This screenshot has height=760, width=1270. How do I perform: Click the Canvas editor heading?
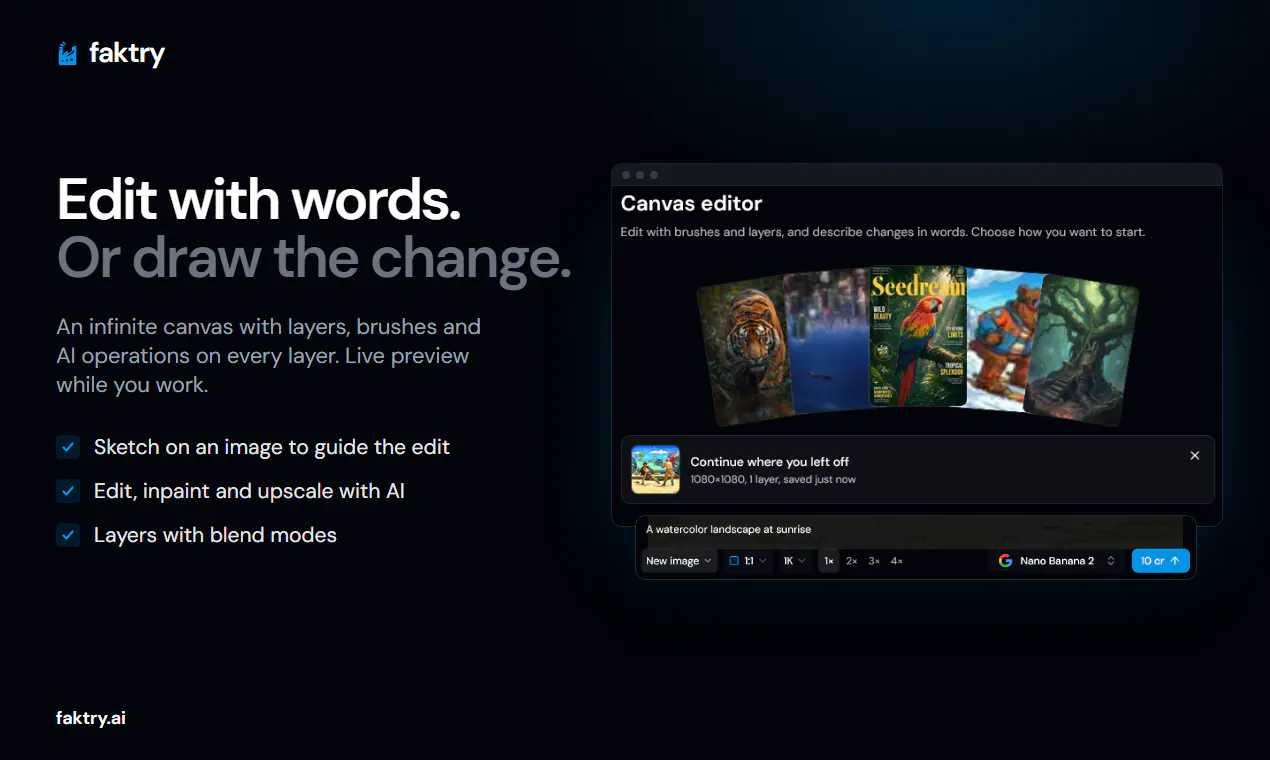click(691, 203)
